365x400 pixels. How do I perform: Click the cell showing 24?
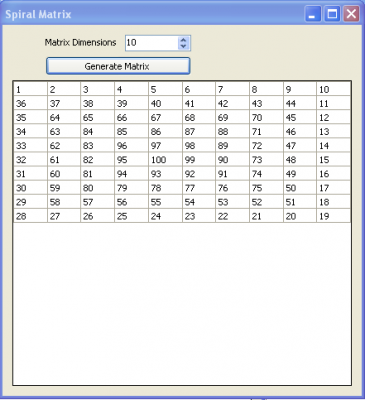165,216
